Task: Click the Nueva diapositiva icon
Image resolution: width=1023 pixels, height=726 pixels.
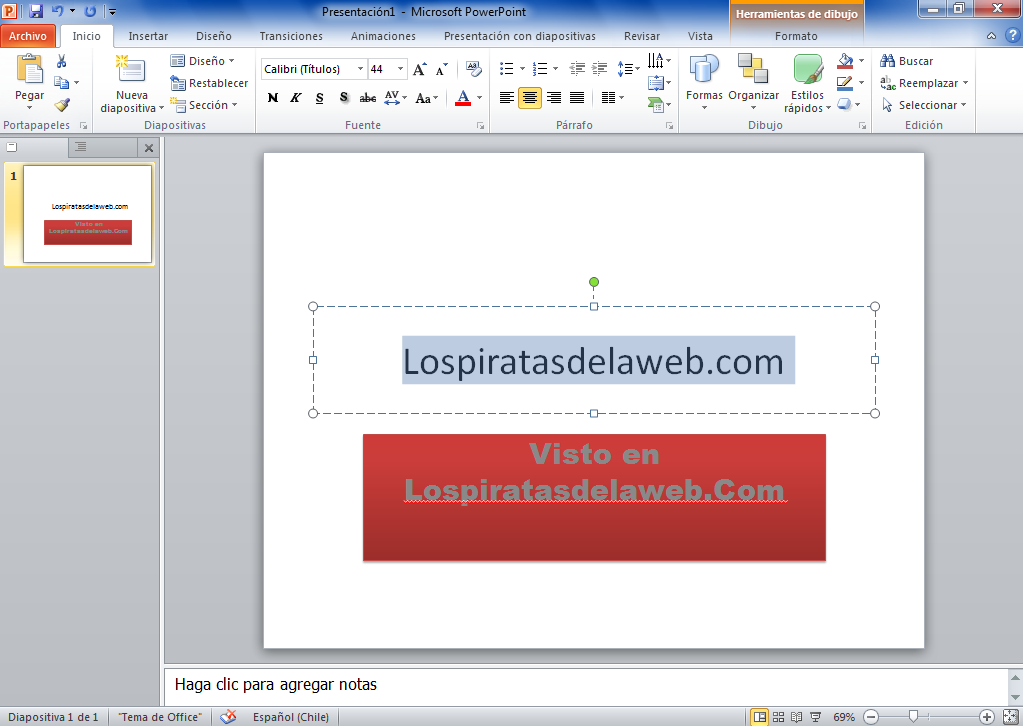Action: click(x=130, y=71)
